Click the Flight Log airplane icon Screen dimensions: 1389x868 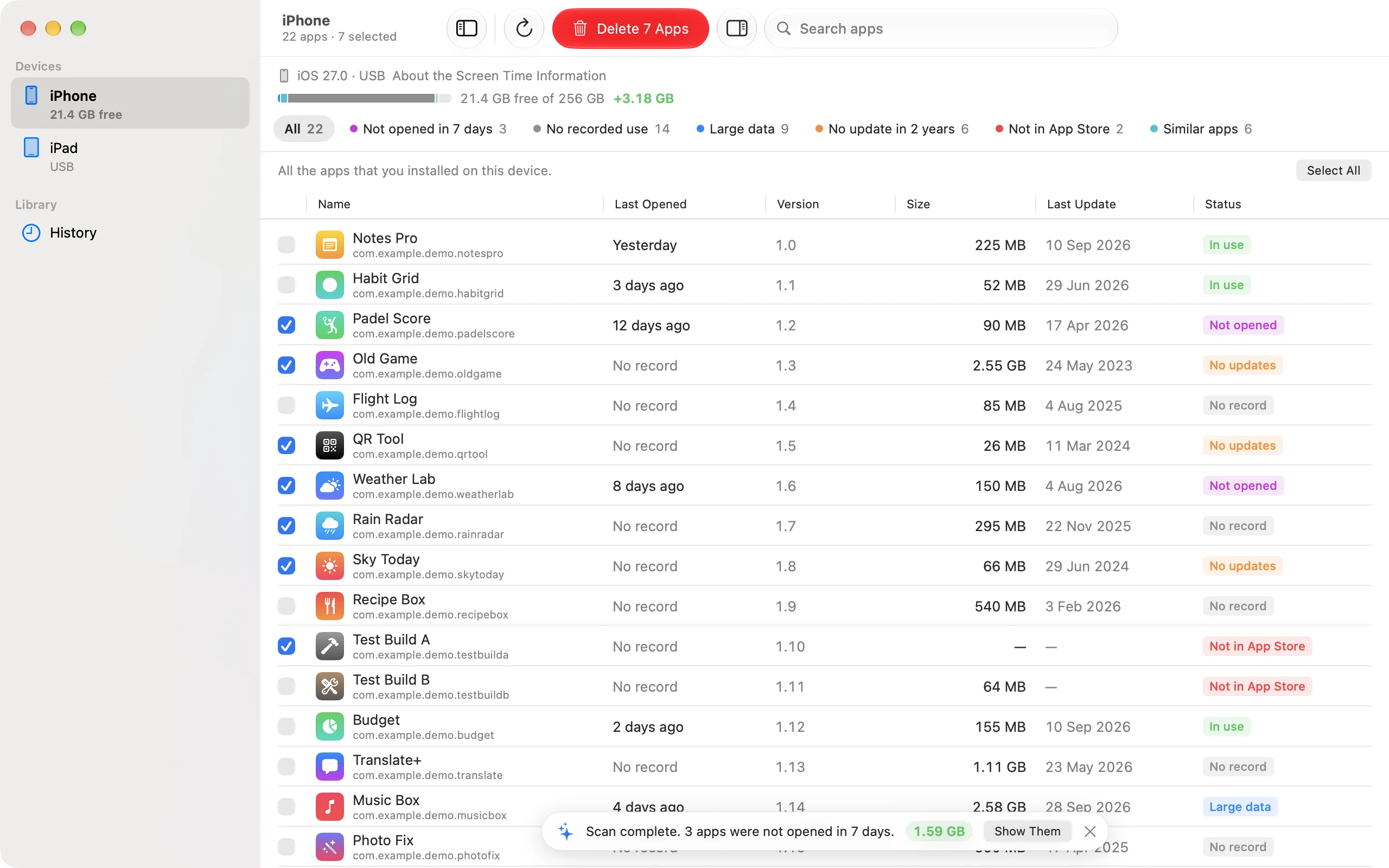click(x=329, y=406)
